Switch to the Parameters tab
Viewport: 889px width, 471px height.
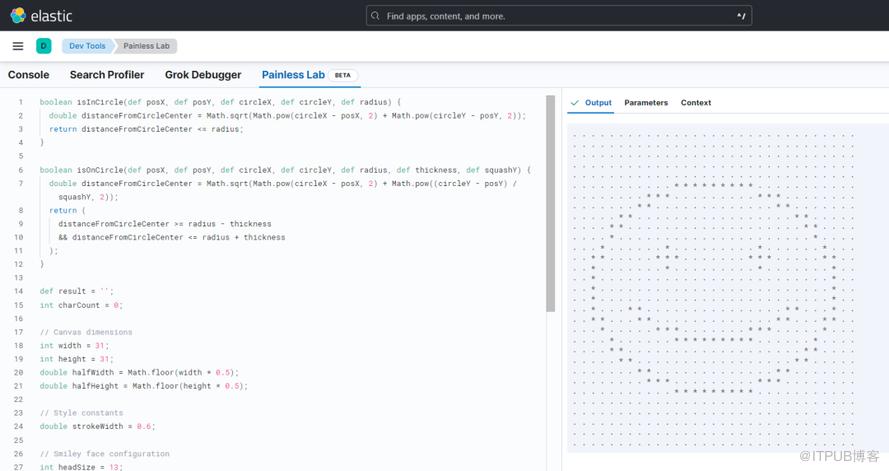646,103
